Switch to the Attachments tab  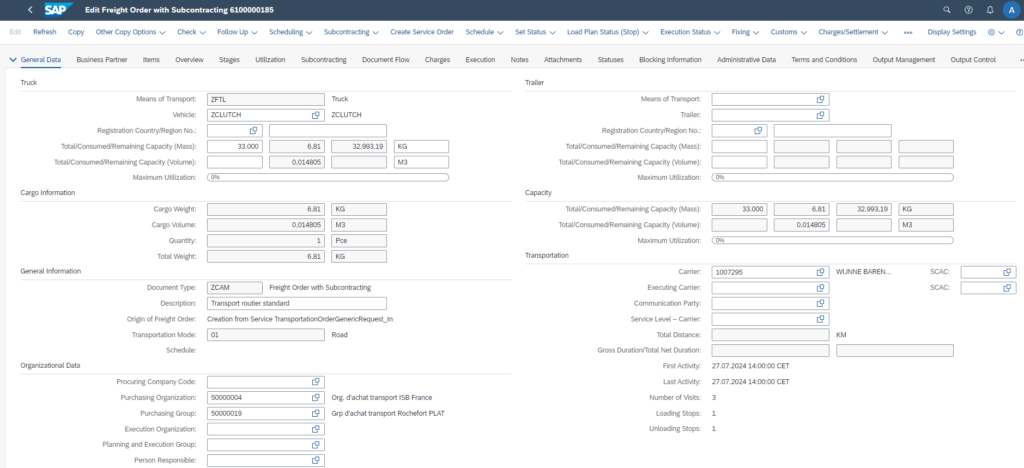coord(563,60)
